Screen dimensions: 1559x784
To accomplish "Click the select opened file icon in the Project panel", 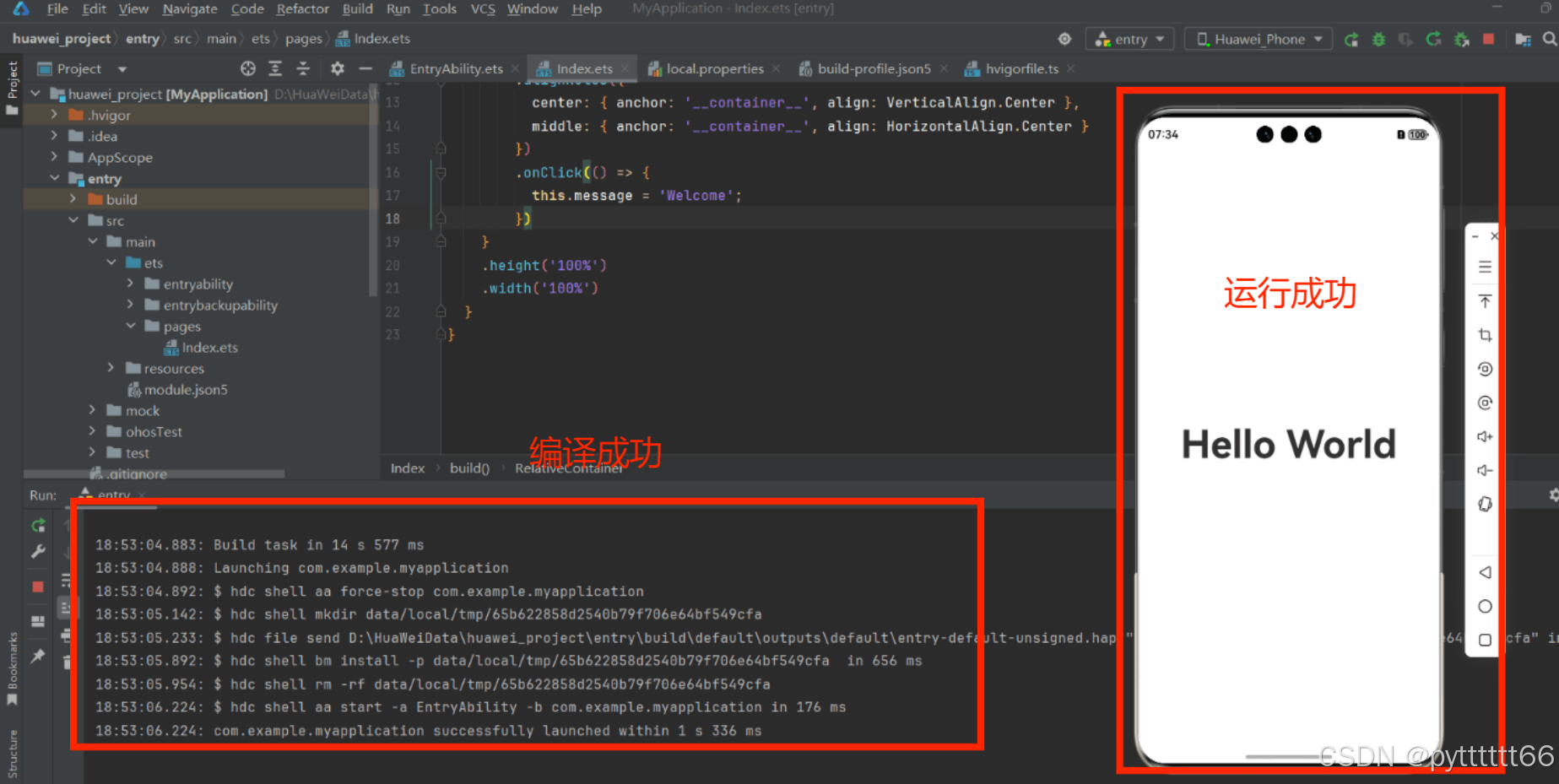I will 247,68.
